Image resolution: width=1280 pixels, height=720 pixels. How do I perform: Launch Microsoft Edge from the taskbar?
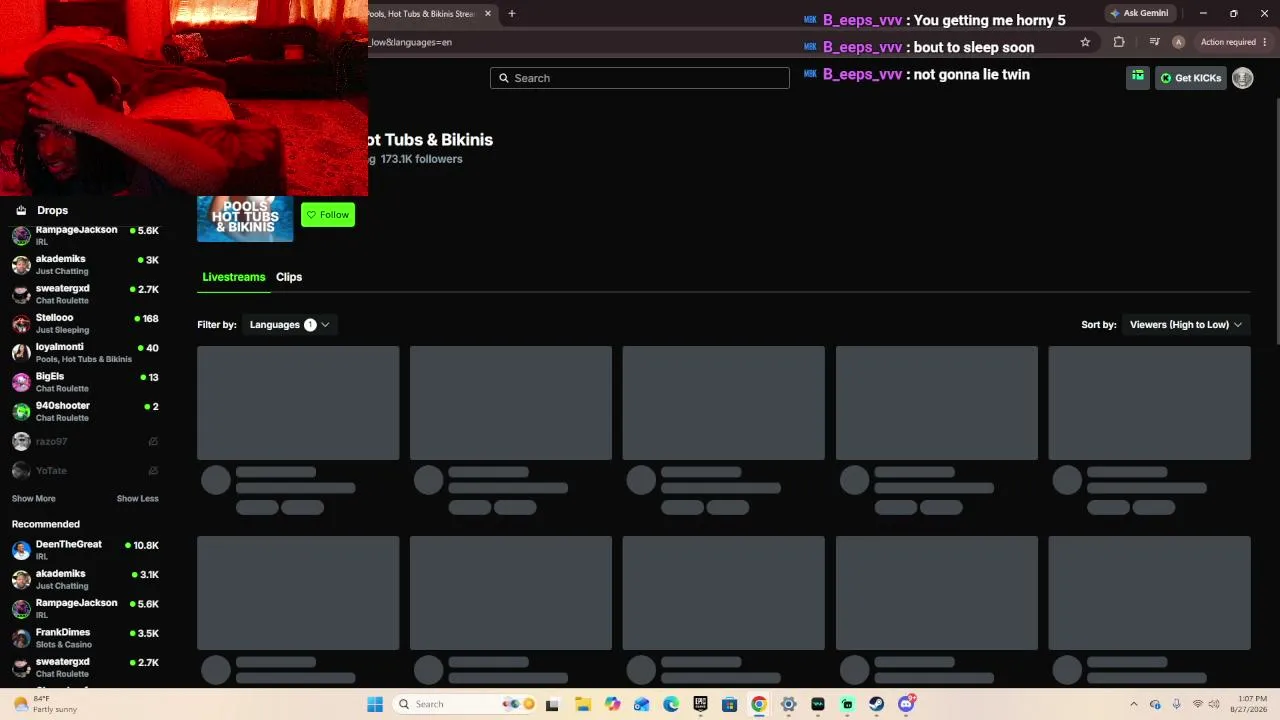[671, 704]
